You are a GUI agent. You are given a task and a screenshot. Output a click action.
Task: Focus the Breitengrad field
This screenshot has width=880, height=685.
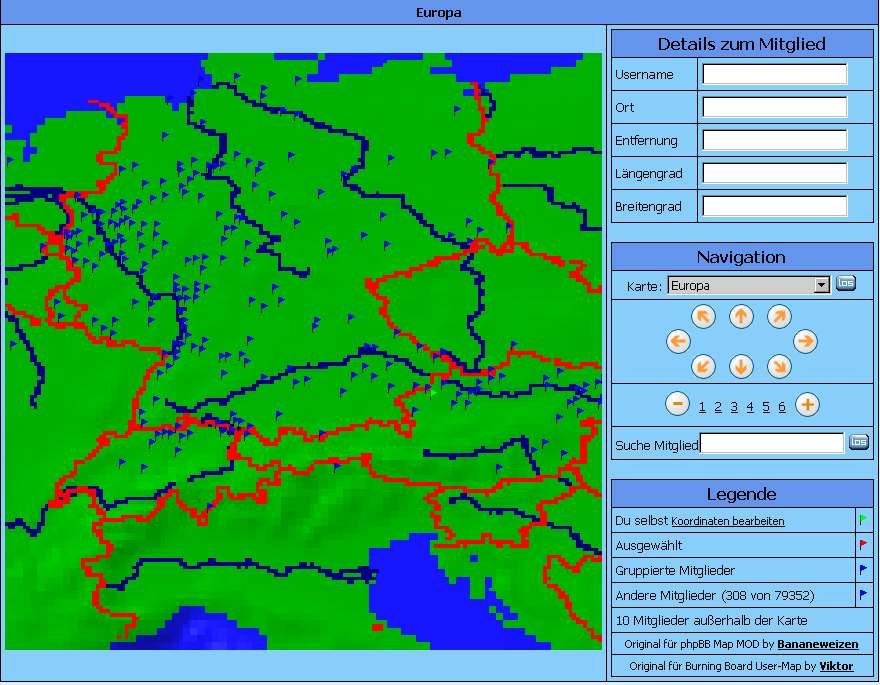click(x=774, y=206)
